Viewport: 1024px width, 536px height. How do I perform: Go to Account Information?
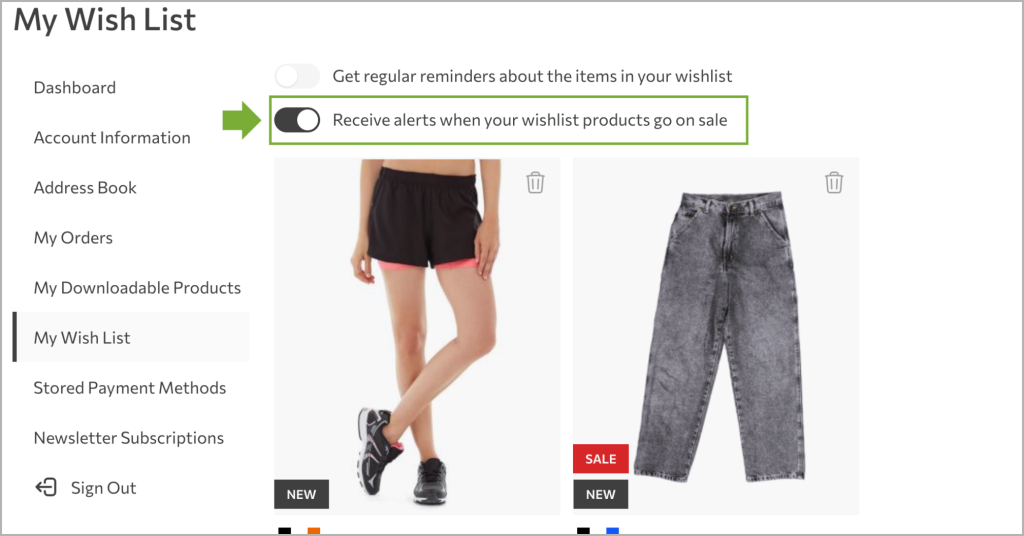click(112, 138)
